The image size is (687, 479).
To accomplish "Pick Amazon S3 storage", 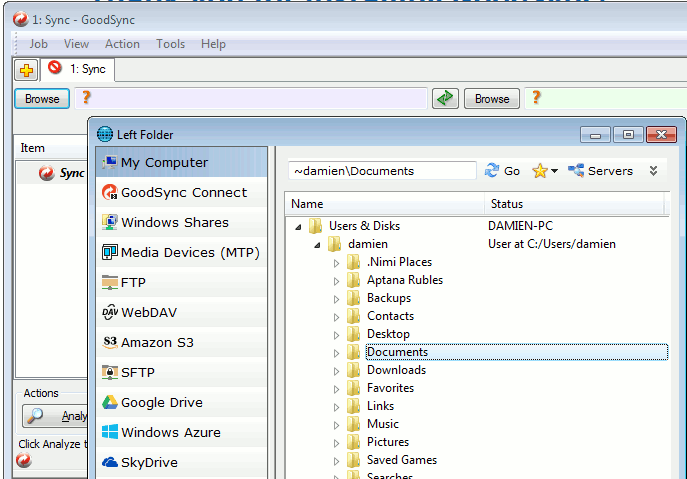I will click(181, 342).
